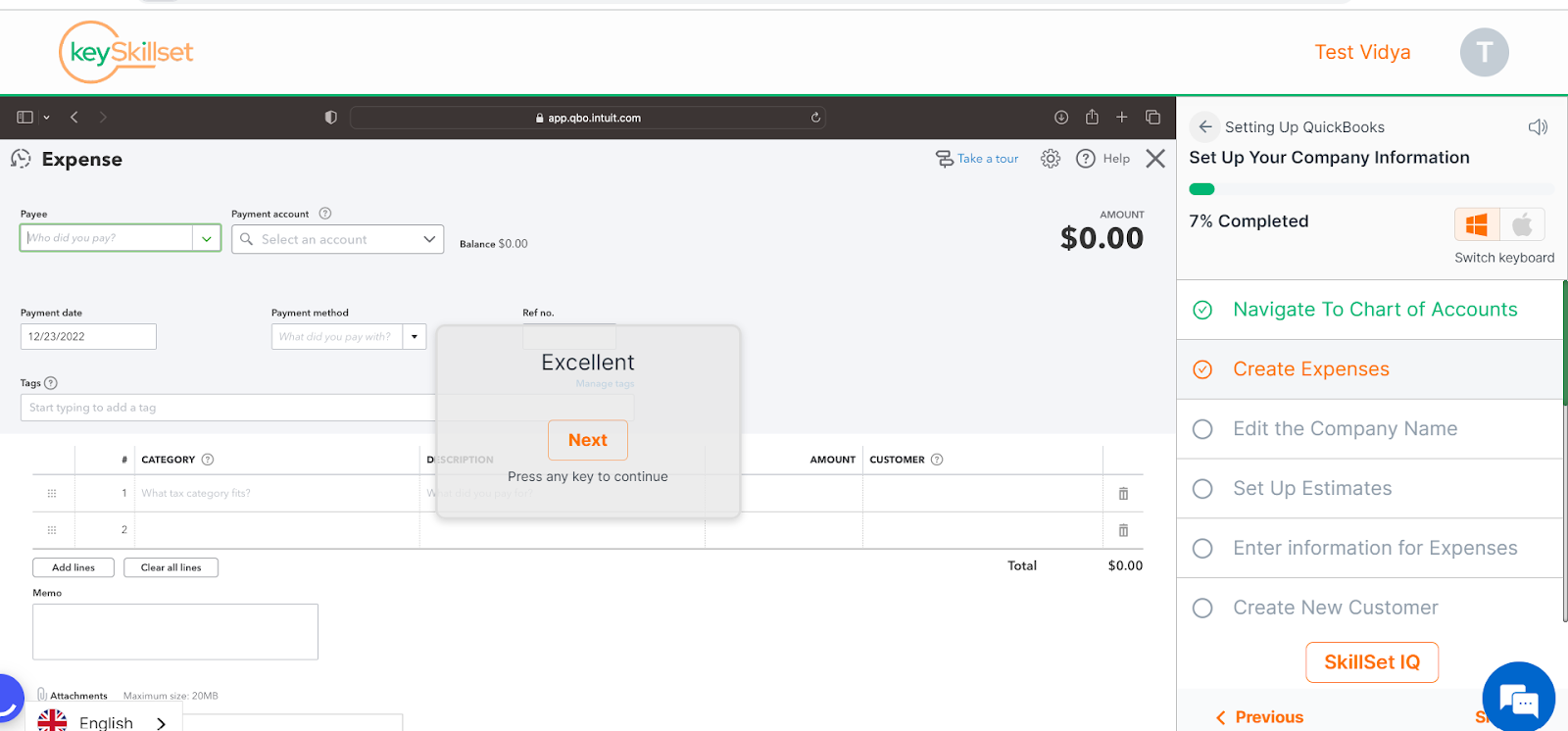The image size is (1568, 731).
Task: Select Create New Customer step
Action: 1369,609
